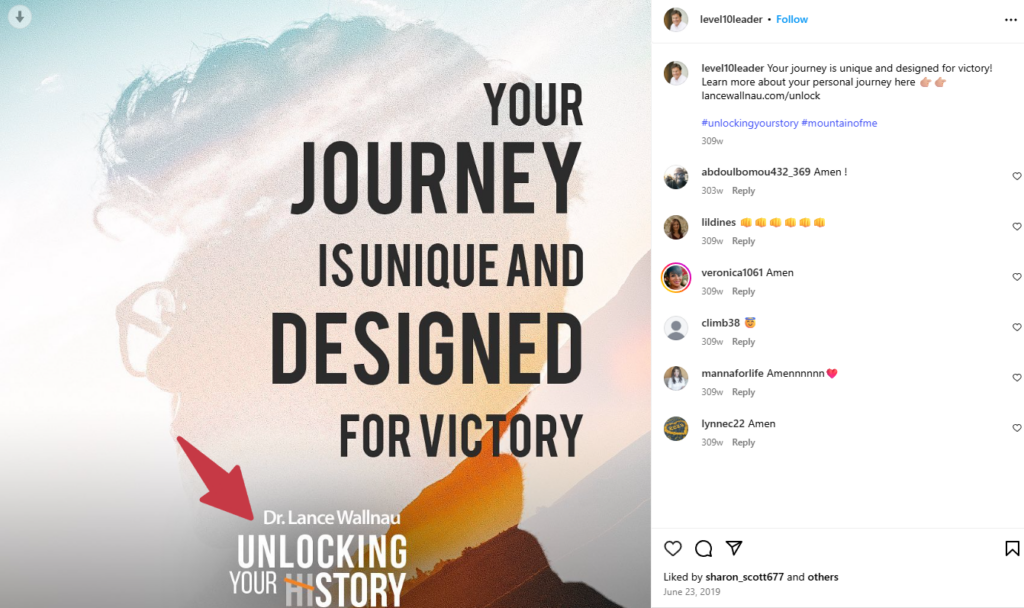This screenshot has width=1024, height=608.
Task: Click the download arrow on the image
Action: coord(20,16)
